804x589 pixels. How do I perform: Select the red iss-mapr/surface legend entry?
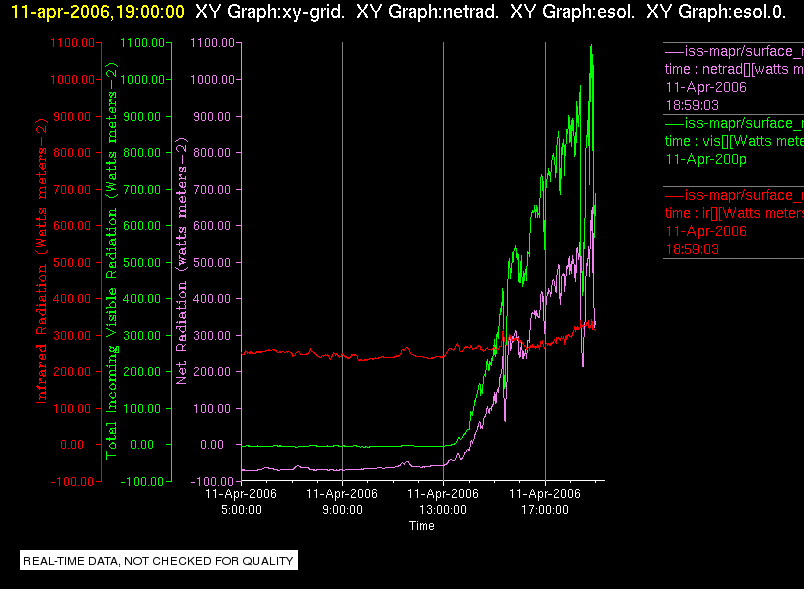pos(734,195)
